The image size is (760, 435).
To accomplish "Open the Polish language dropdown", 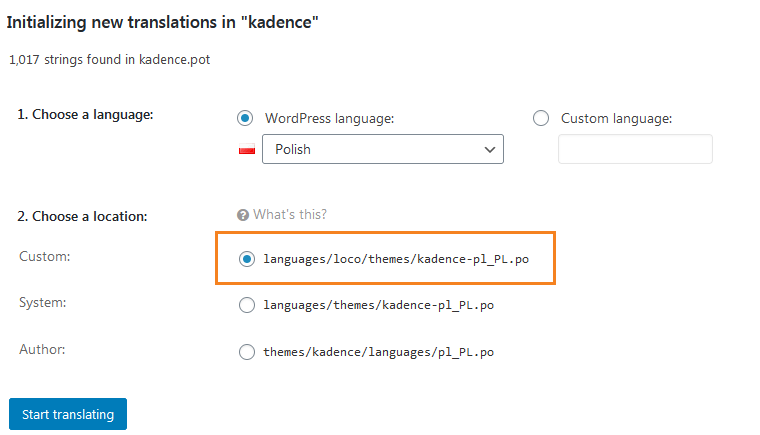I will tap(370, 149).
